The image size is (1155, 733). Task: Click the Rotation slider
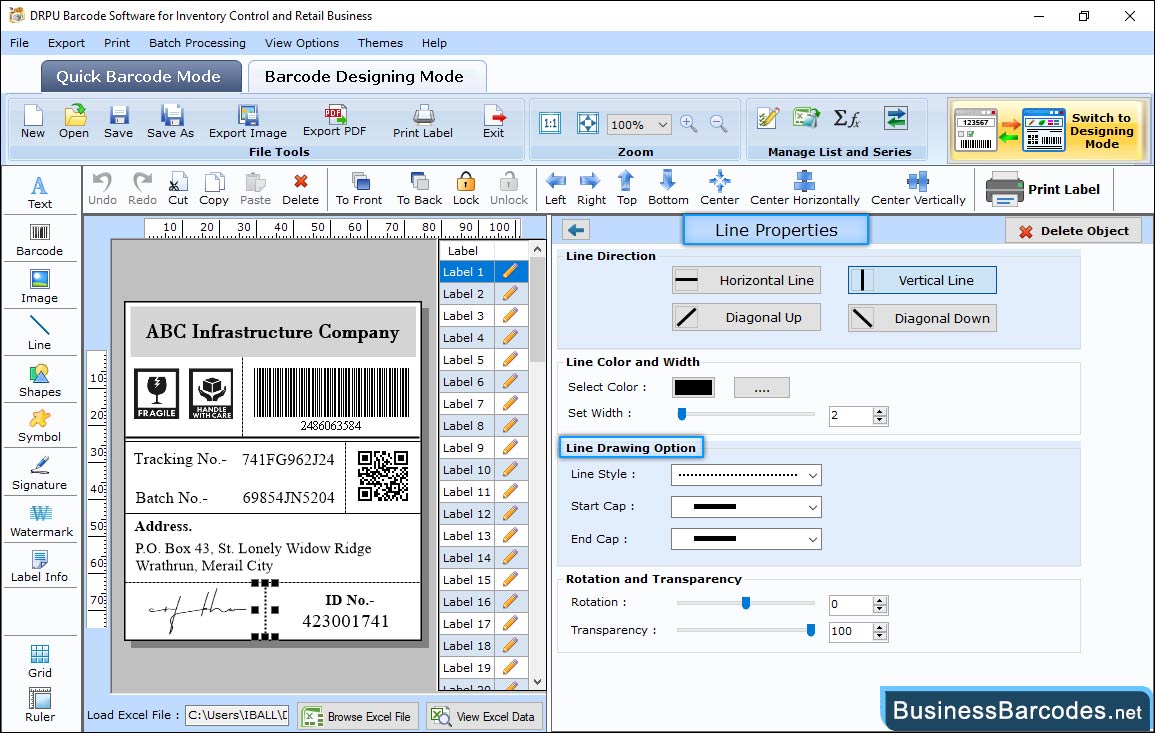coord(745,603)
